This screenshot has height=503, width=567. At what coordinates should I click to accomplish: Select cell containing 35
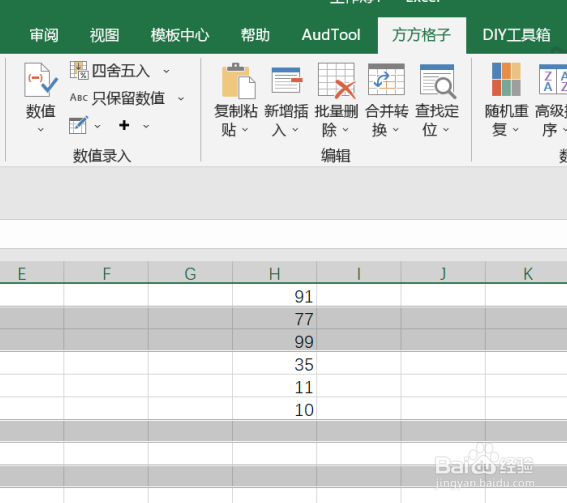tap(274, 363)
